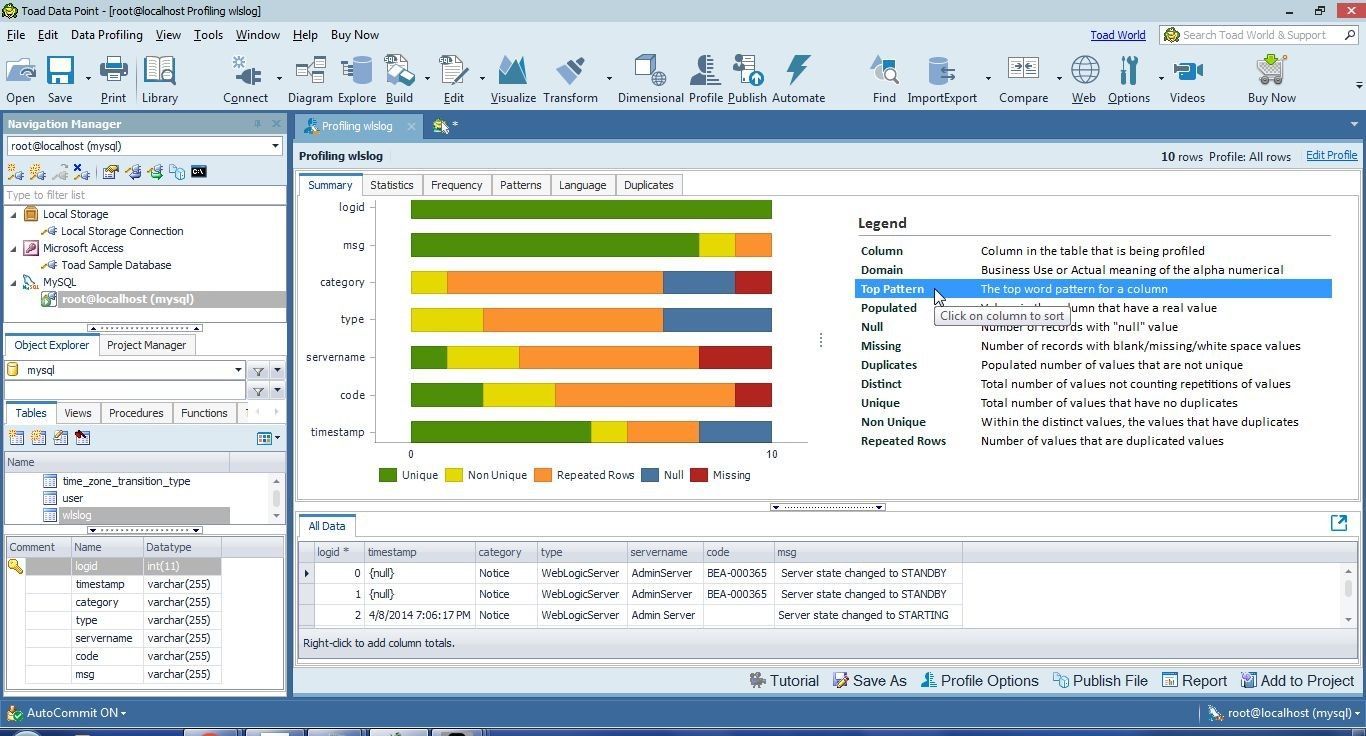1366x736 pixels.
Task: Switch to the Language tab
Action: coord(582,185)
